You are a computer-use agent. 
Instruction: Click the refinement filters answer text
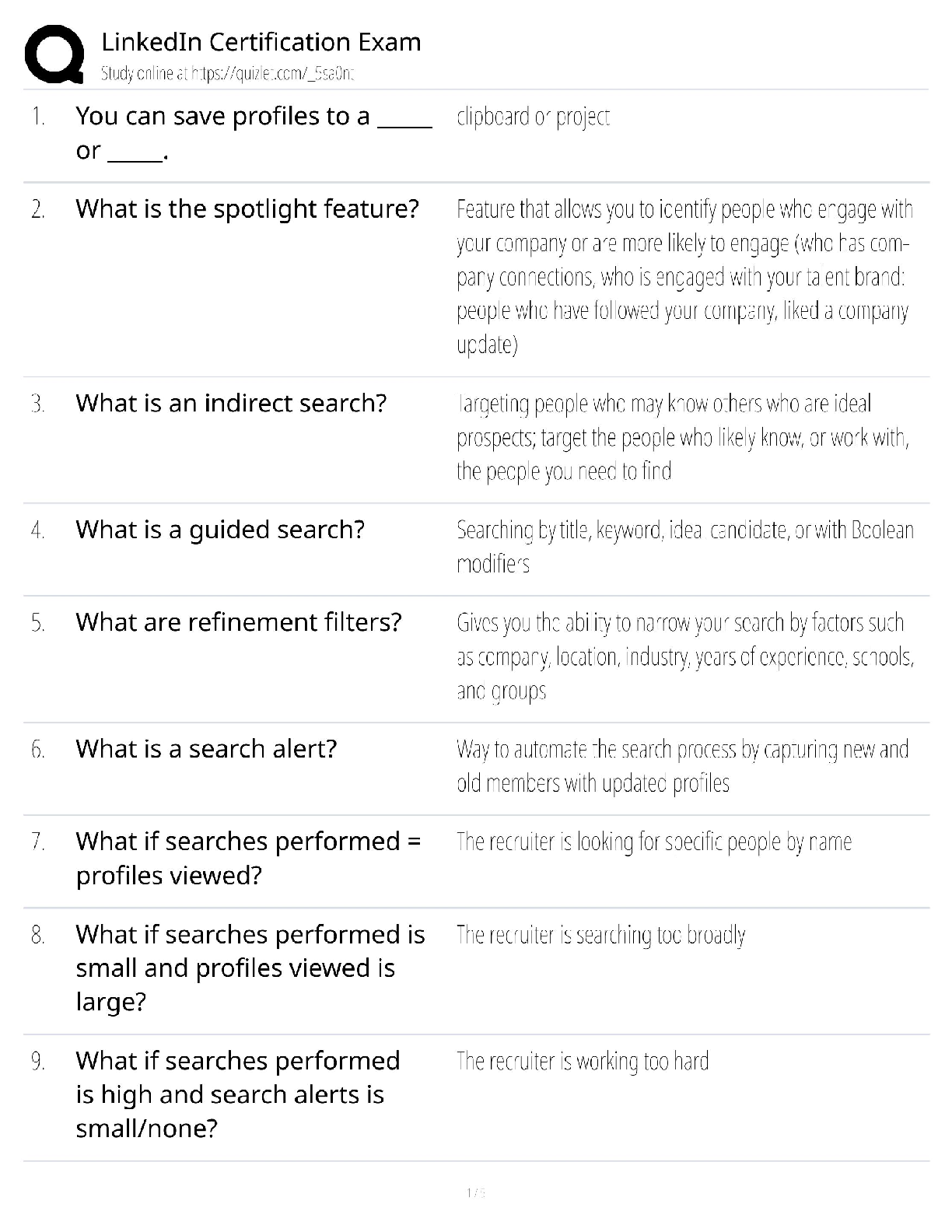[684, 656]
